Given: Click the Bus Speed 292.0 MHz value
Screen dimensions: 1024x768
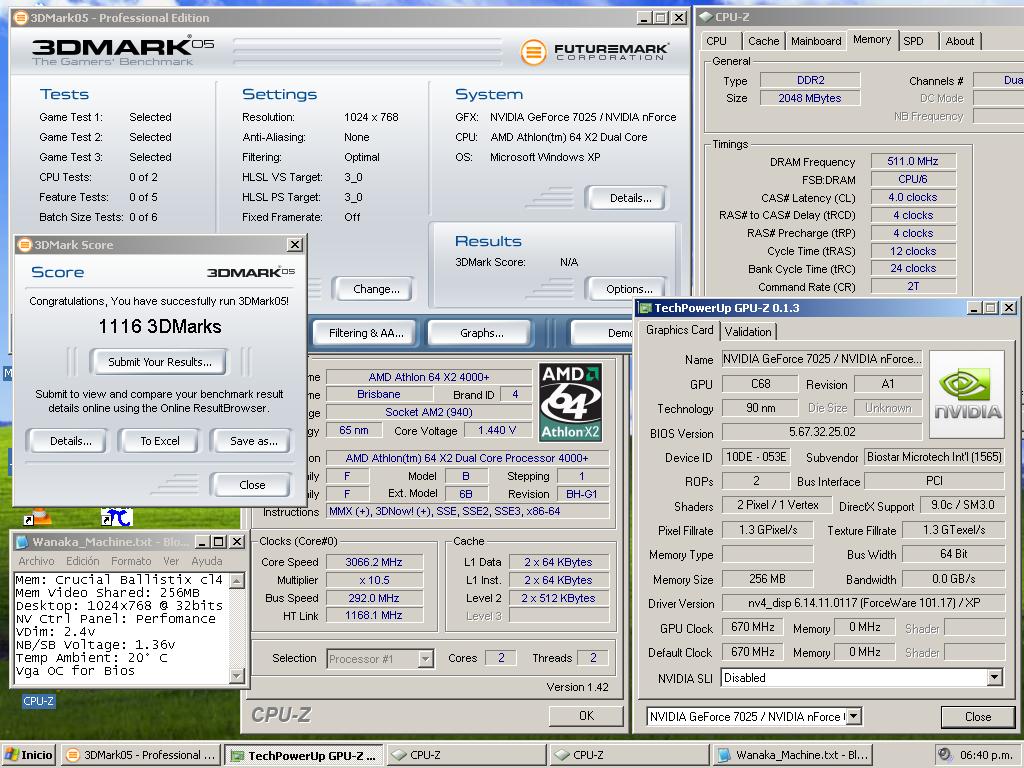Looking at the screenshot, I should click(374, 598).
